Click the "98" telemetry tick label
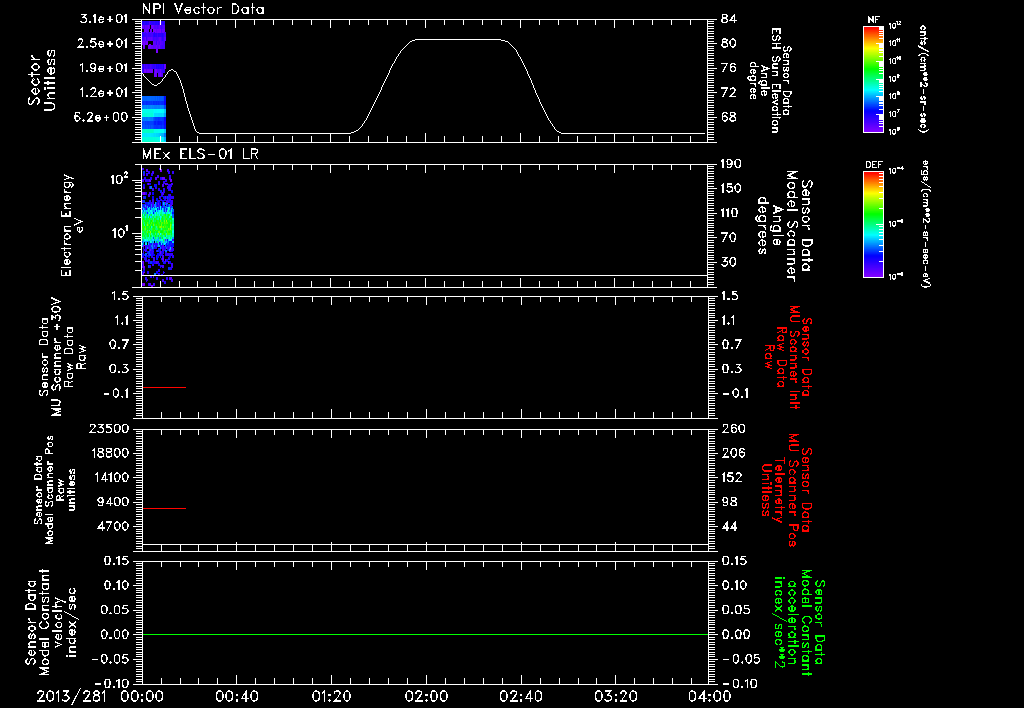This screenshot has height=708, width=1024. 729,502
